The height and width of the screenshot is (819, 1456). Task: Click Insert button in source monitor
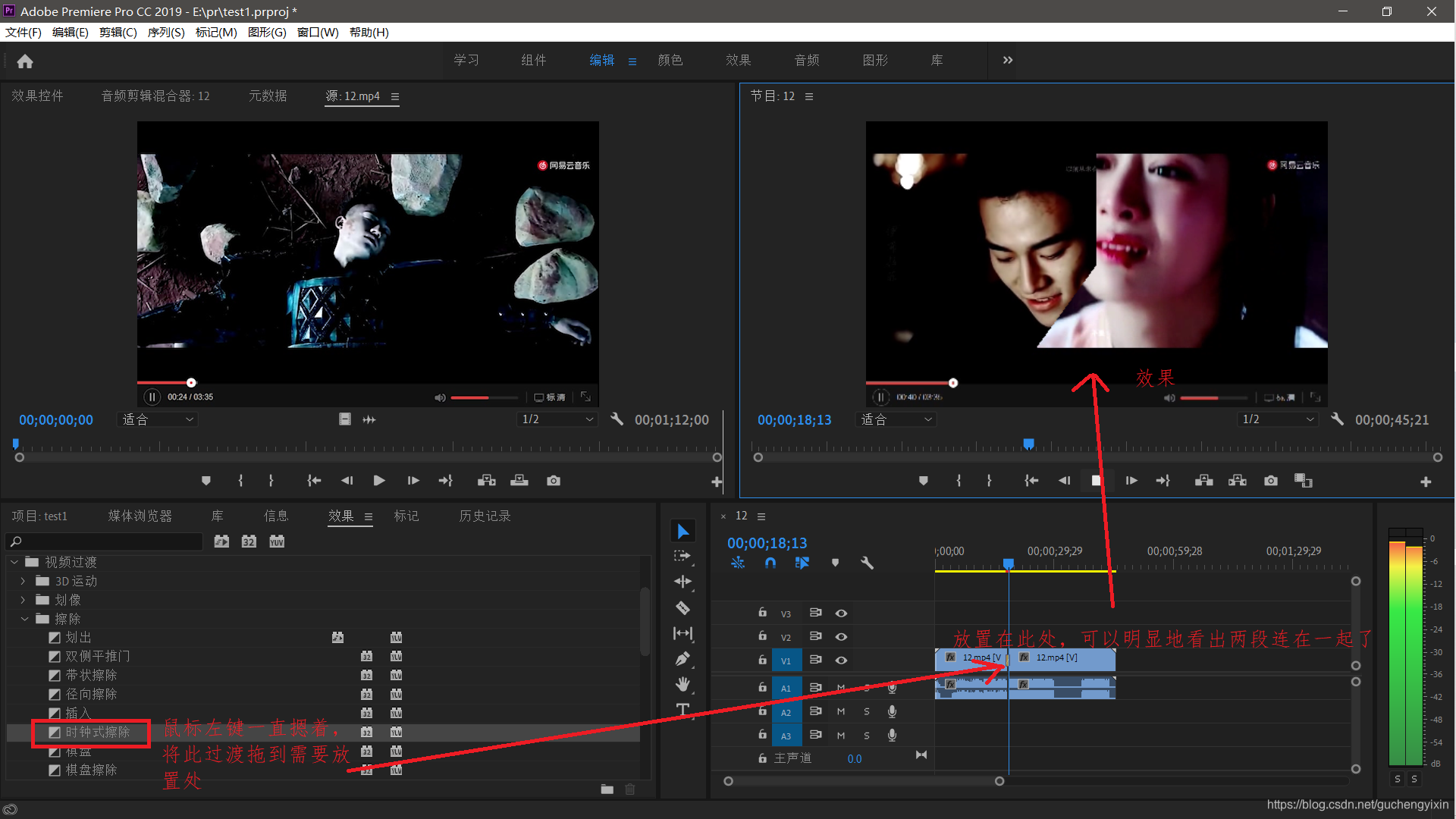tap(487, 481)
